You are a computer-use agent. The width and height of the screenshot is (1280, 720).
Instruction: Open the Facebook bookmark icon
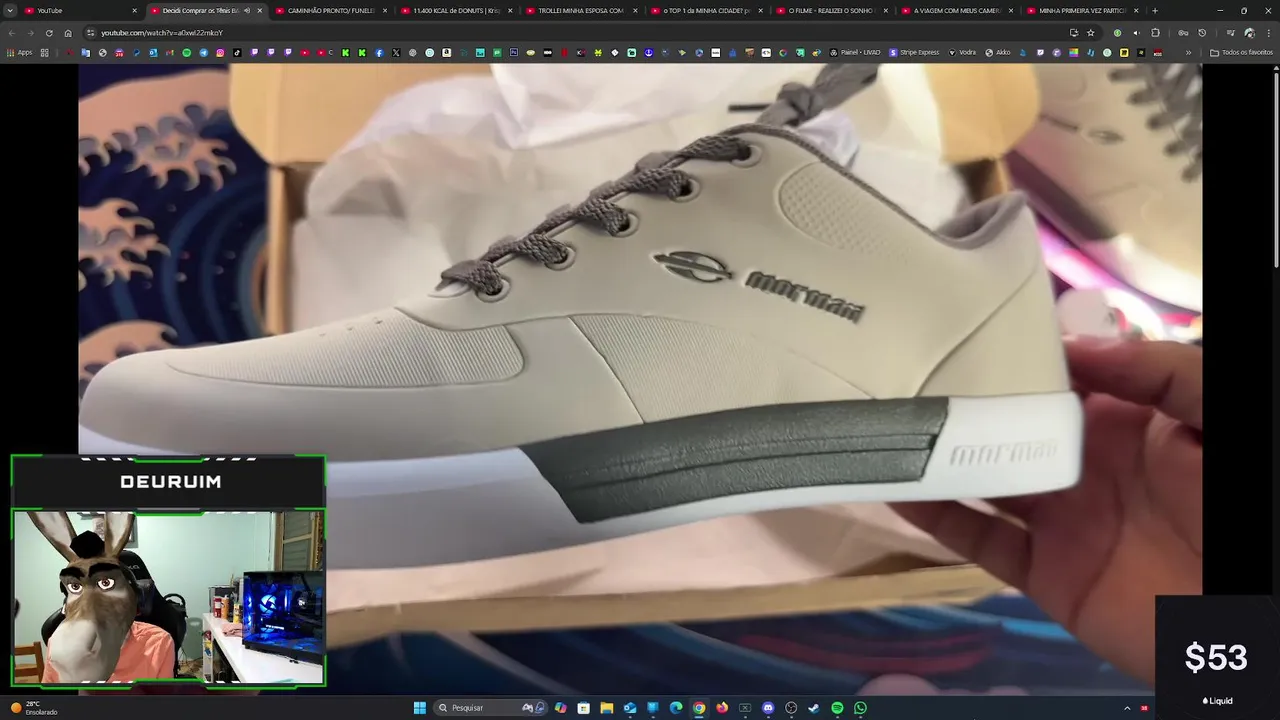pos(379,52)
